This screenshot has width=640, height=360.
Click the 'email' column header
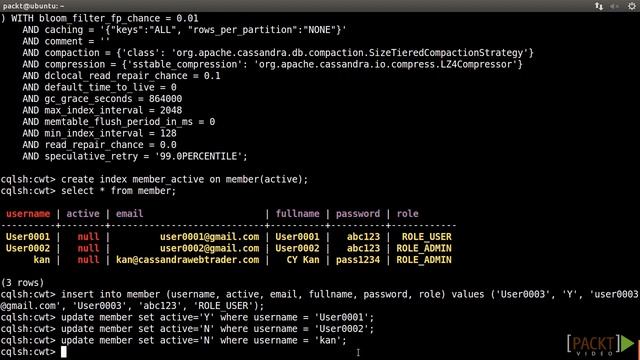(129, 213)
